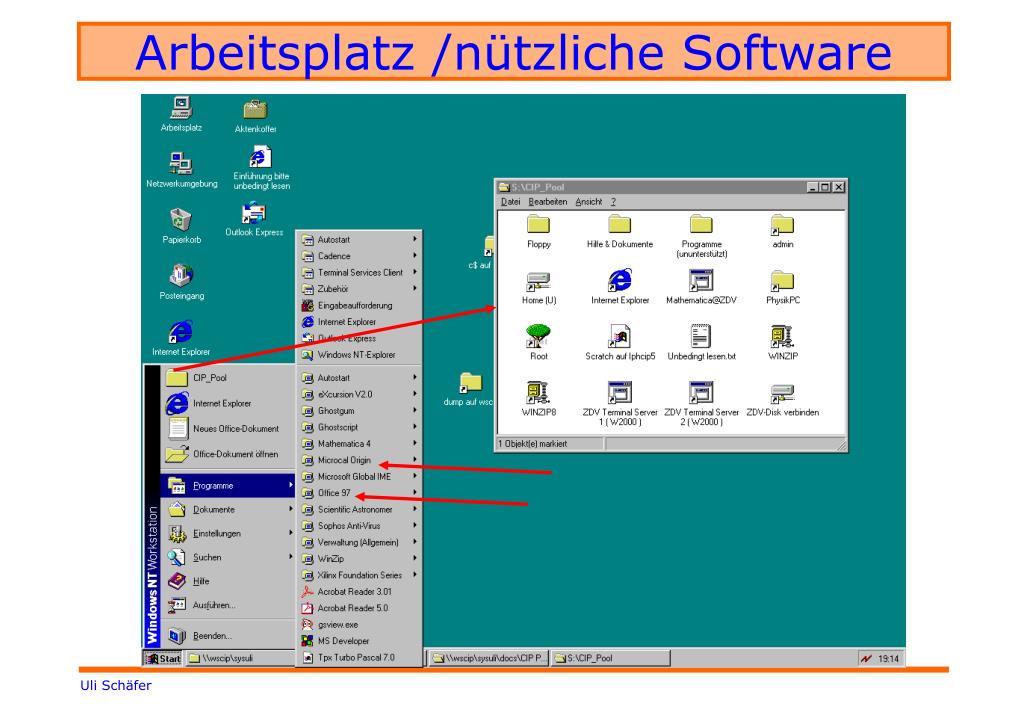The height and width of the screenshot is (709, 1024).
Task: Open the 'Unbedingt lesen.txt' file
Action: pyautogui.click(x=701, y=343)
